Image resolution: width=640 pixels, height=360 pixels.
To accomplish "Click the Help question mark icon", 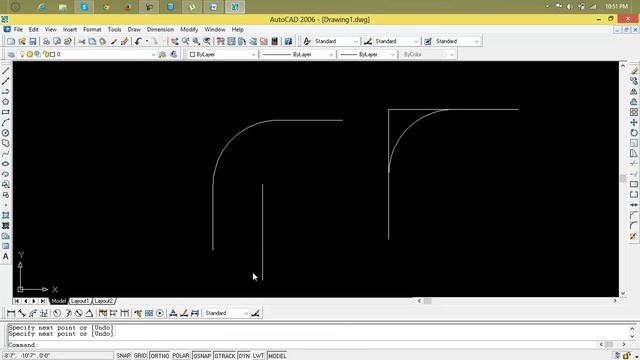I will [x=288, y=41].
